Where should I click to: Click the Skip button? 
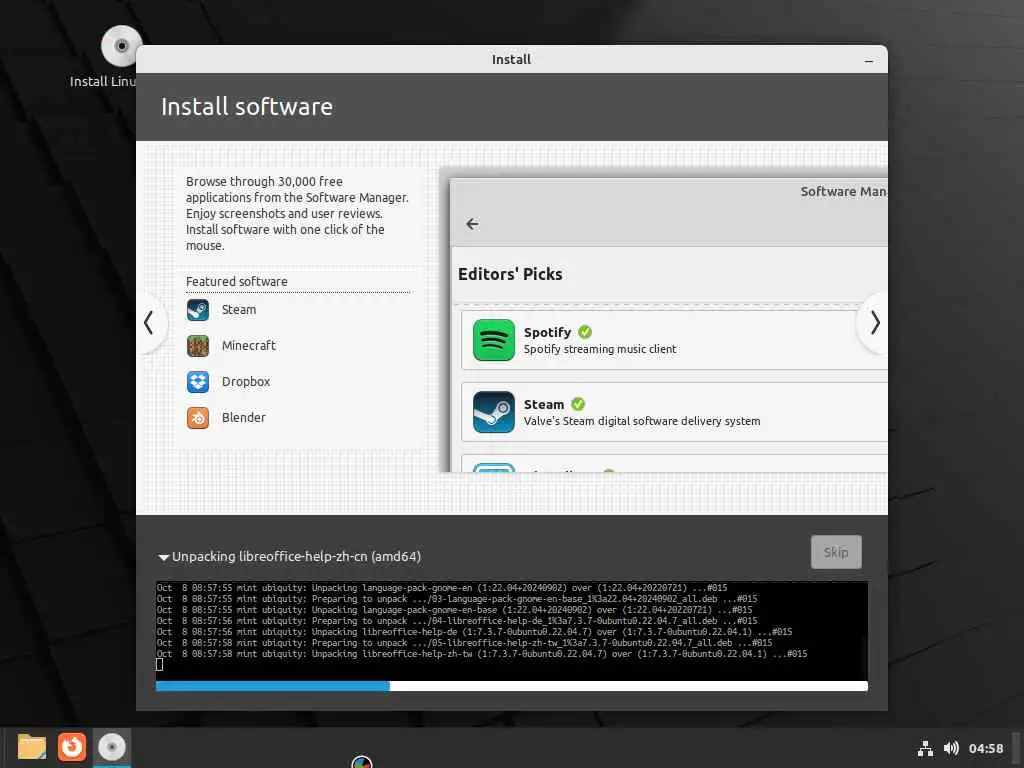[836, 552]
